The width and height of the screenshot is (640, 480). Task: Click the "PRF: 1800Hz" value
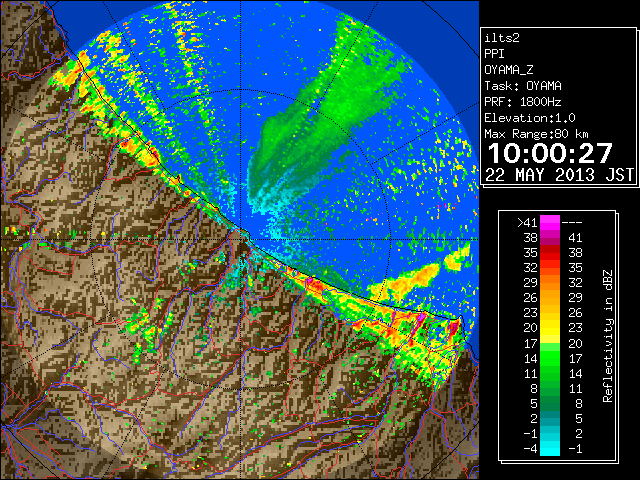[523, 102]
